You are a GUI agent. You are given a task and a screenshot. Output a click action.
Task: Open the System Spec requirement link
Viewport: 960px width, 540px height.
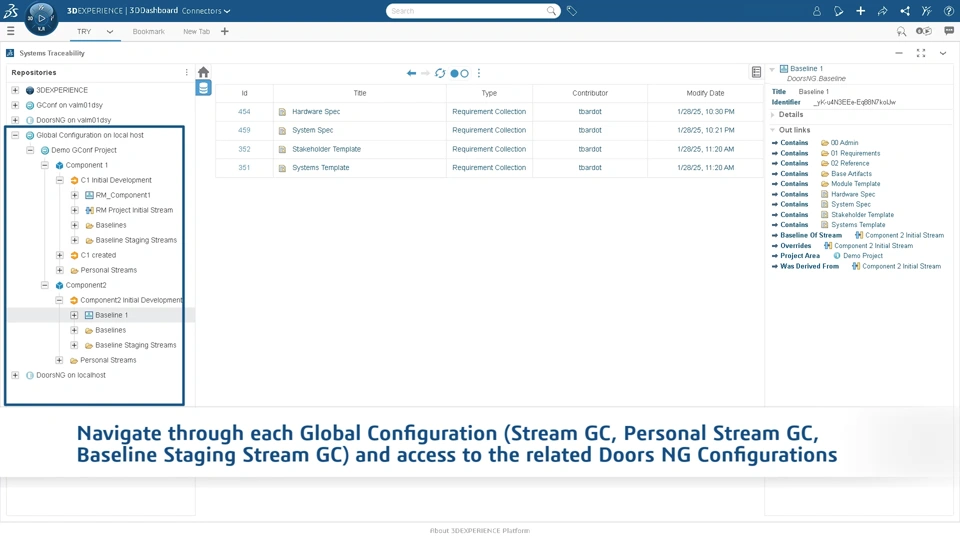coord(312,130)
